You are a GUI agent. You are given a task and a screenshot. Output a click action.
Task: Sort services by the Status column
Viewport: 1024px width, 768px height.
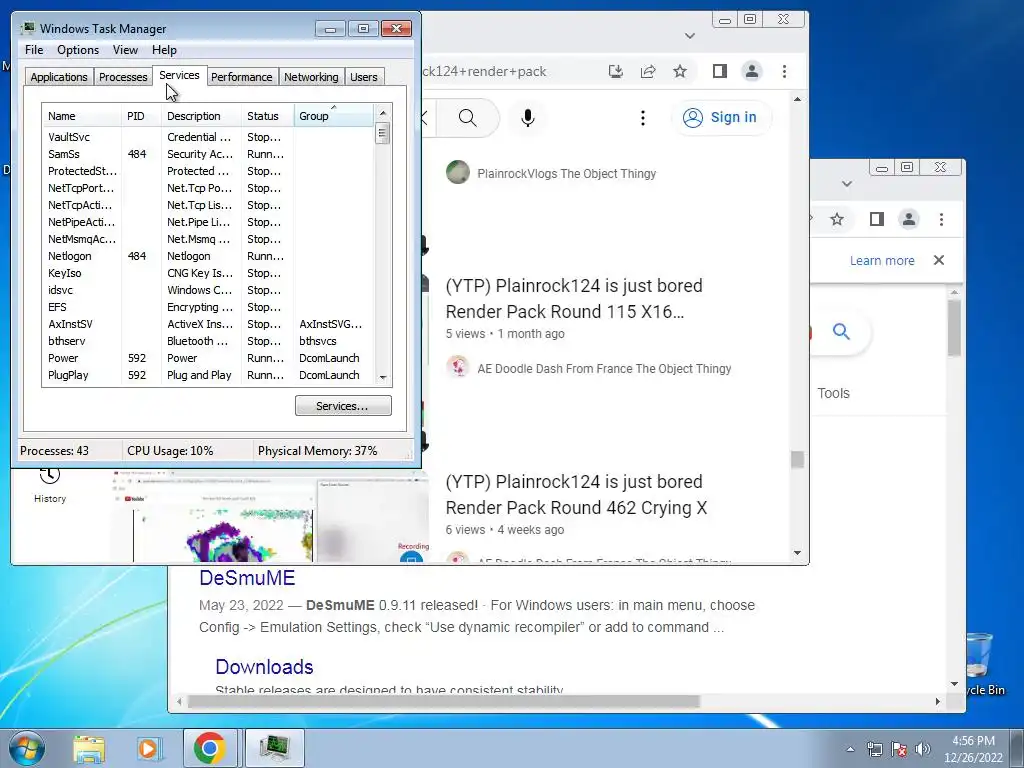[x=268, y=116]
